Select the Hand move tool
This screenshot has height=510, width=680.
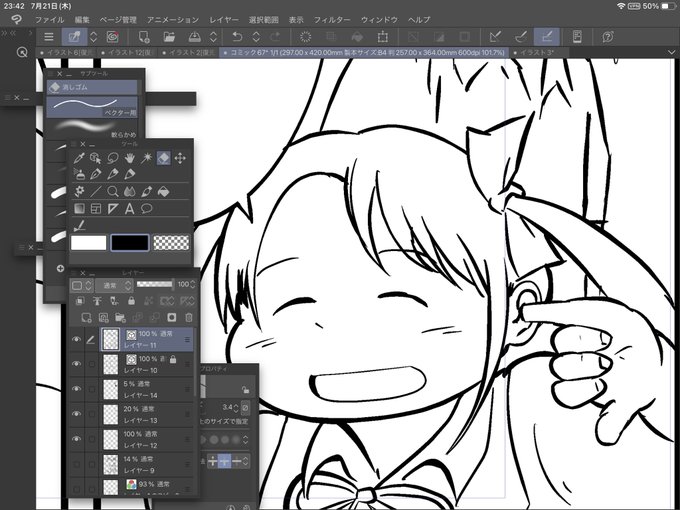point(130,158)
